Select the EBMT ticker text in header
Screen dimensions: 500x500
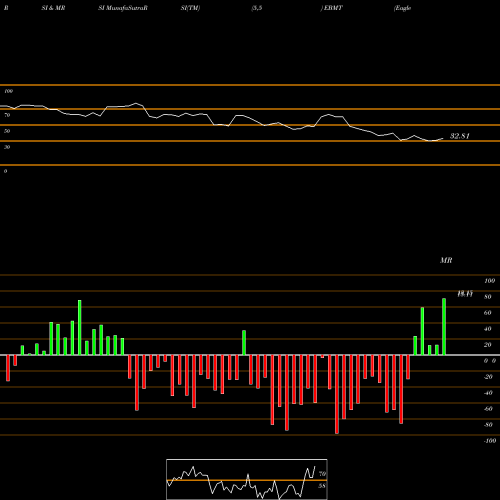333,8
